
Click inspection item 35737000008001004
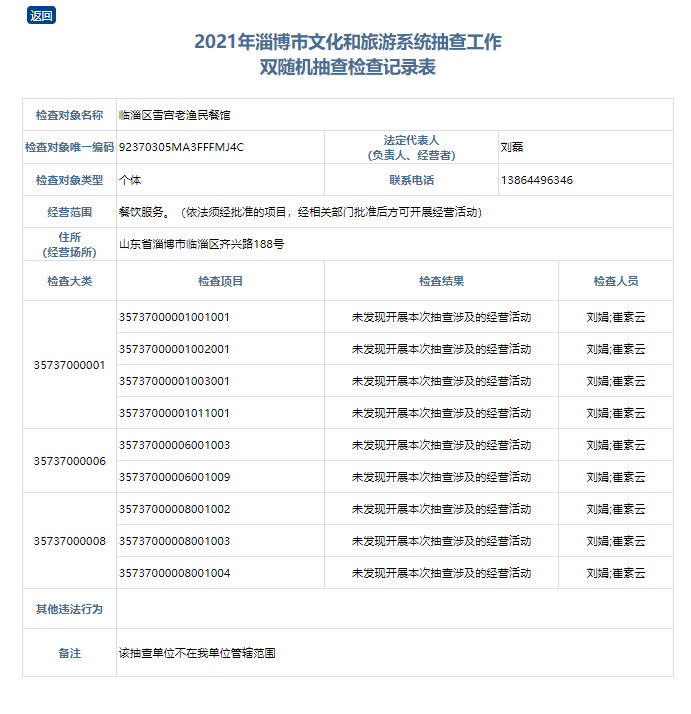pos(174,573)
